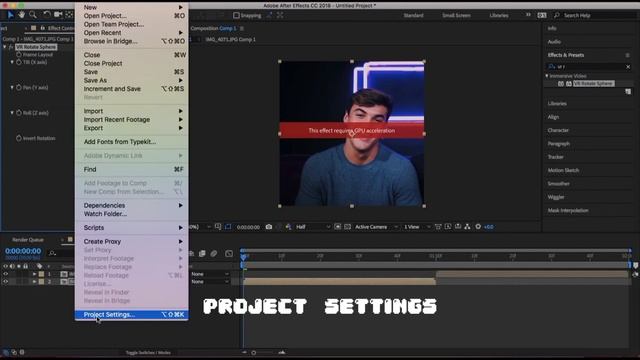The image size is (640, 360).
Task: Choose Project Settings... menu item
Action: 131,315
